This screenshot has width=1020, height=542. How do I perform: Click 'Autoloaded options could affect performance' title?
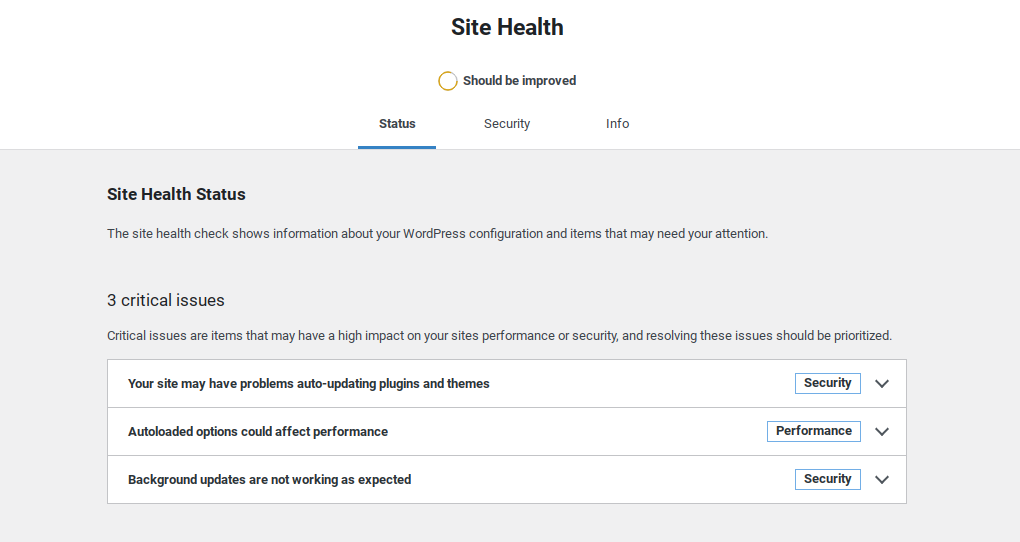(x=258, y=432)
